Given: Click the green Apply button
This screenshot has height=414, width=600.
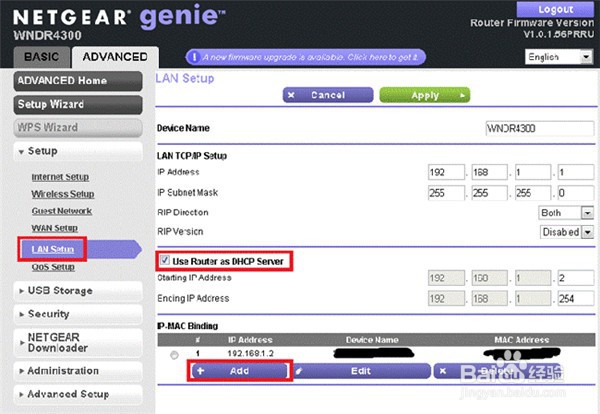Looking at the screenshot, I should [x=425, y=95].
